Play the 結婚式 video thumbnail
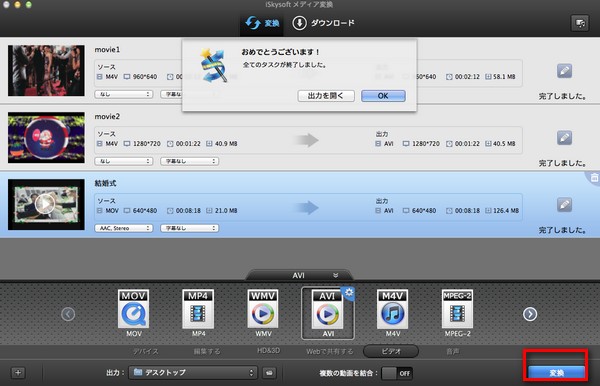 pos(45,204)
